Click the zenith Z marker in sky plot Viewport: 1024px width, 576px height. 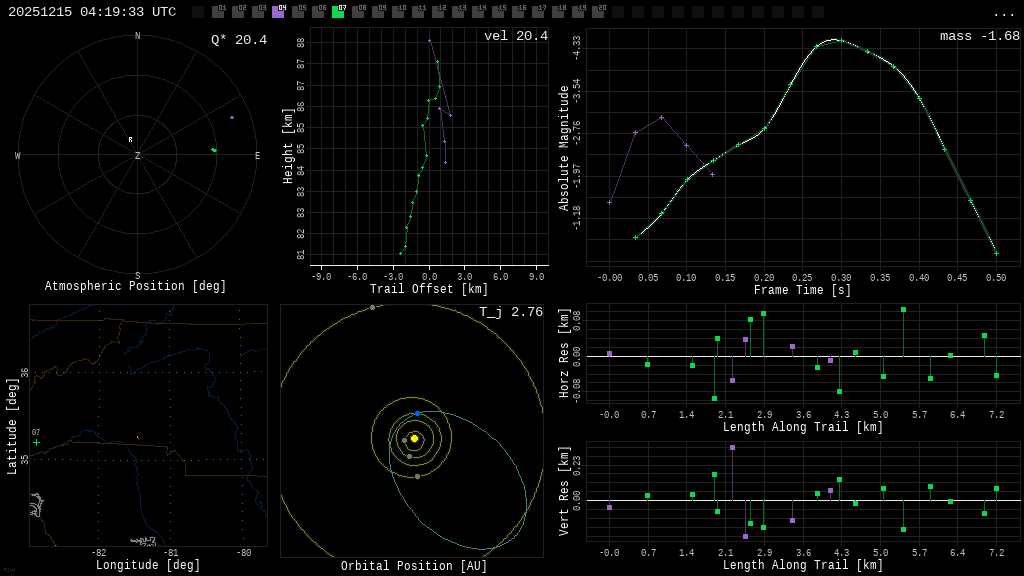[138, 156]
